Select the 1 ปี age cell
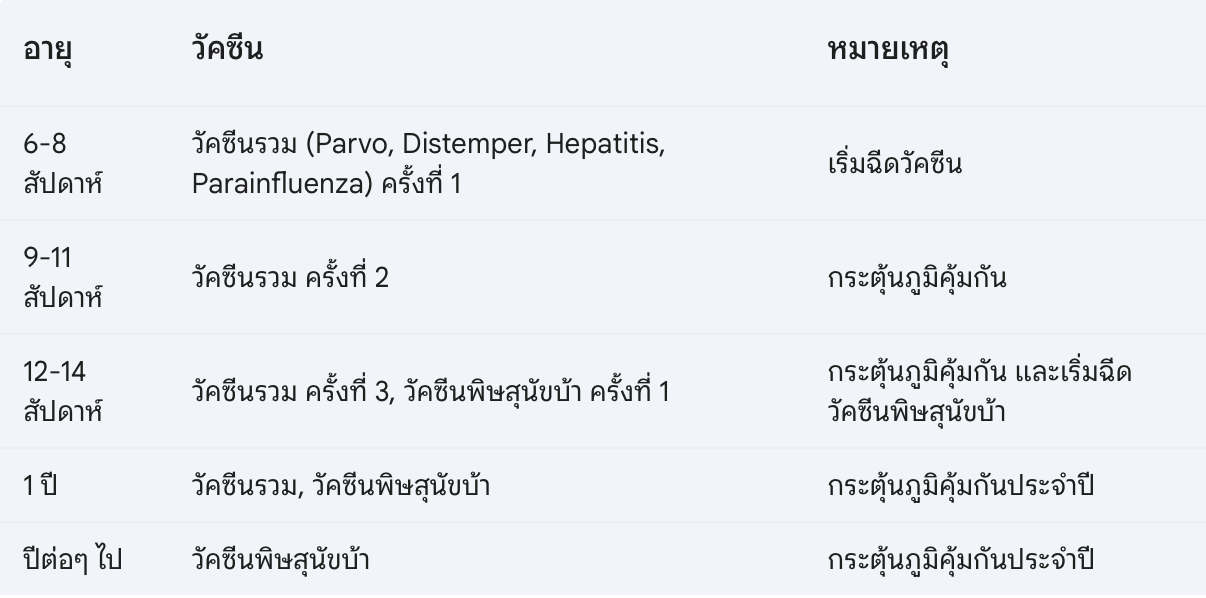 (x=41, y=486)
